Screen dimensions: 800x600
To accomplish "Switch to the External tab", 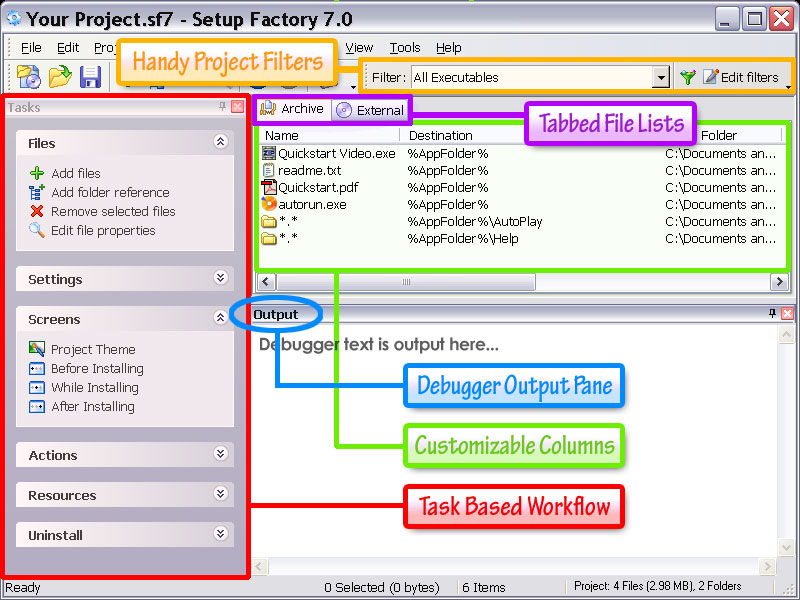I will click(371, 110).
